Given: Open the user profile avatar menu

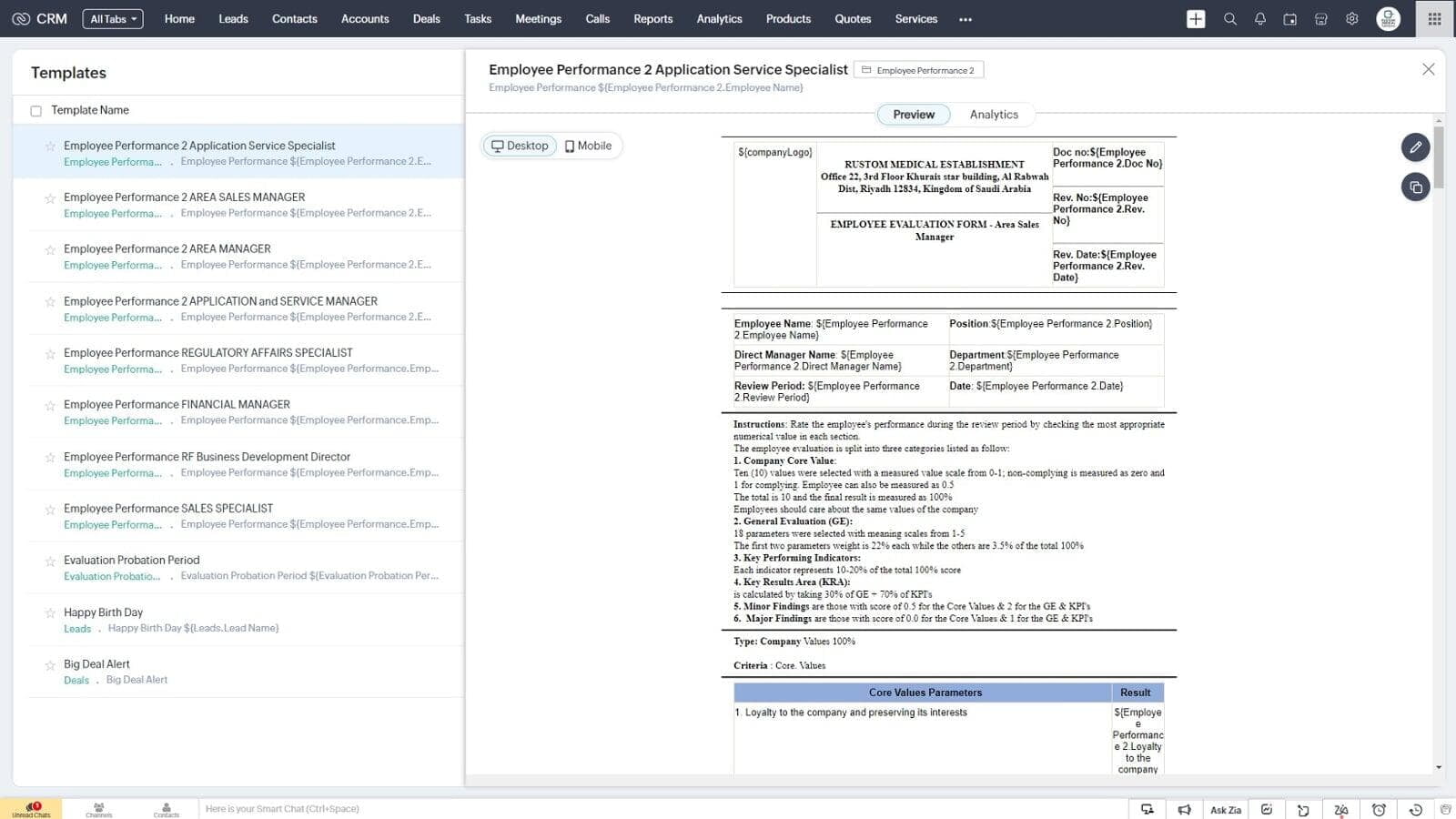Looking at the screenshot, I should pyautogui.click(x=1387, y=19).
